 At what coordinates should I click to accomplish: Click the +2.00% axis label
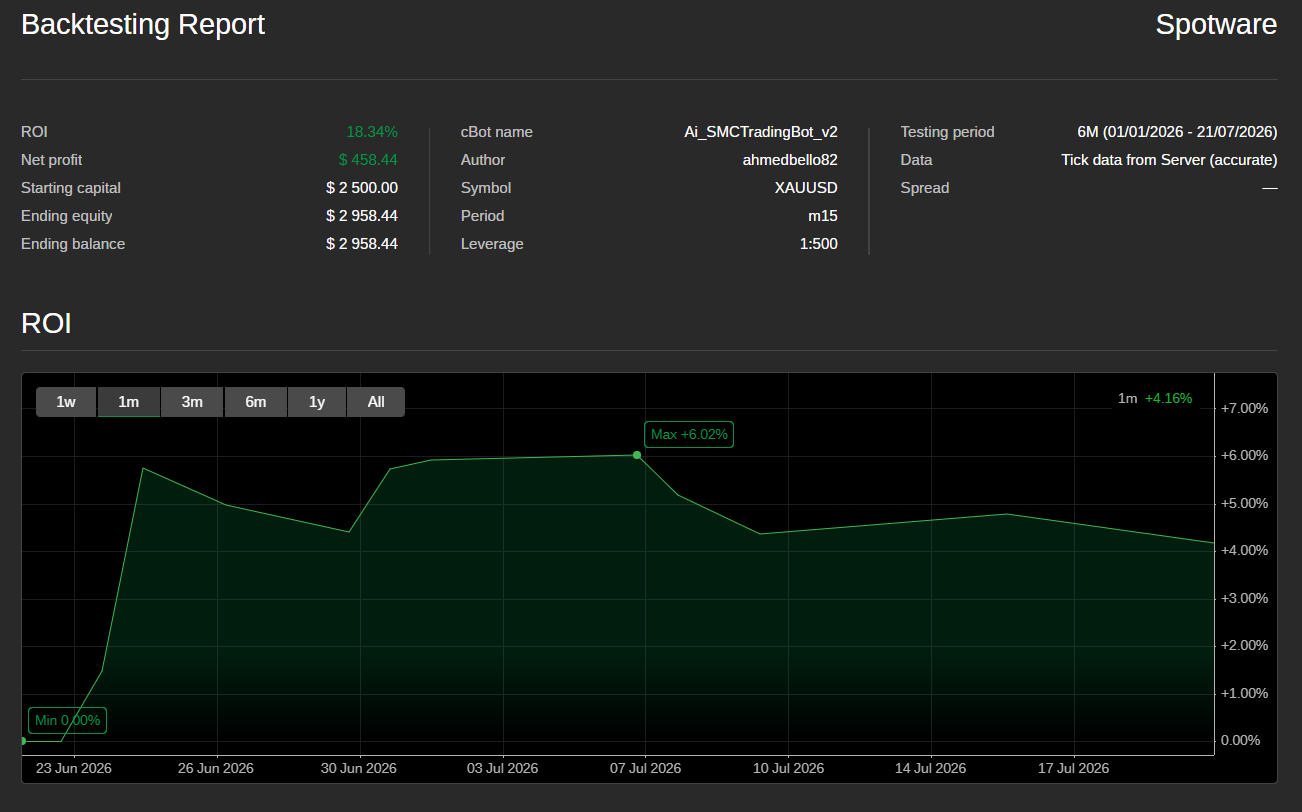click(x=1244, y=645)
